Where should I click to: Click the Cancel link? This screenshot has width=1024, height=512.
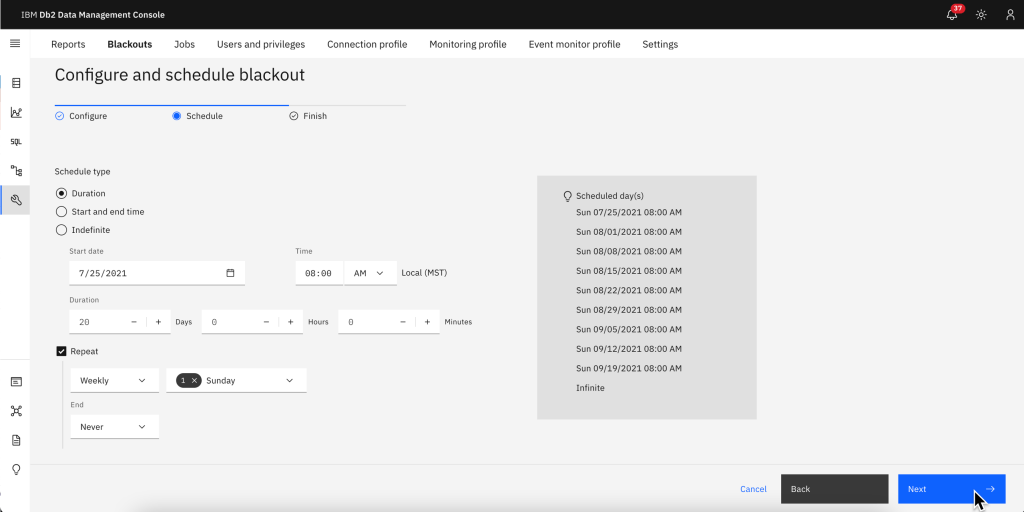pyautogui.click(x=753, y=489)
